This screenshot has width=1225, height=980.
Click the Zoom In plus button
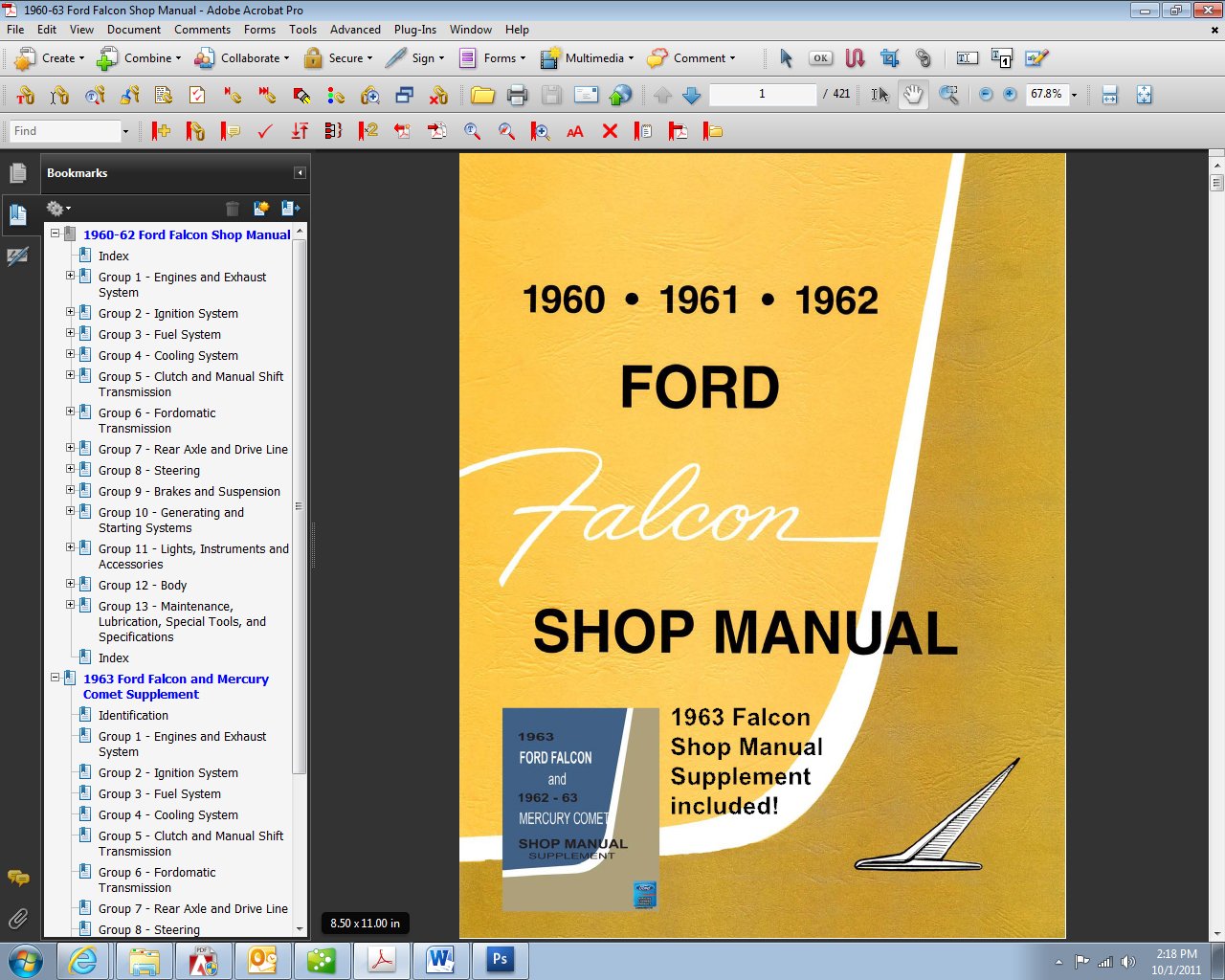point(1010,95)
